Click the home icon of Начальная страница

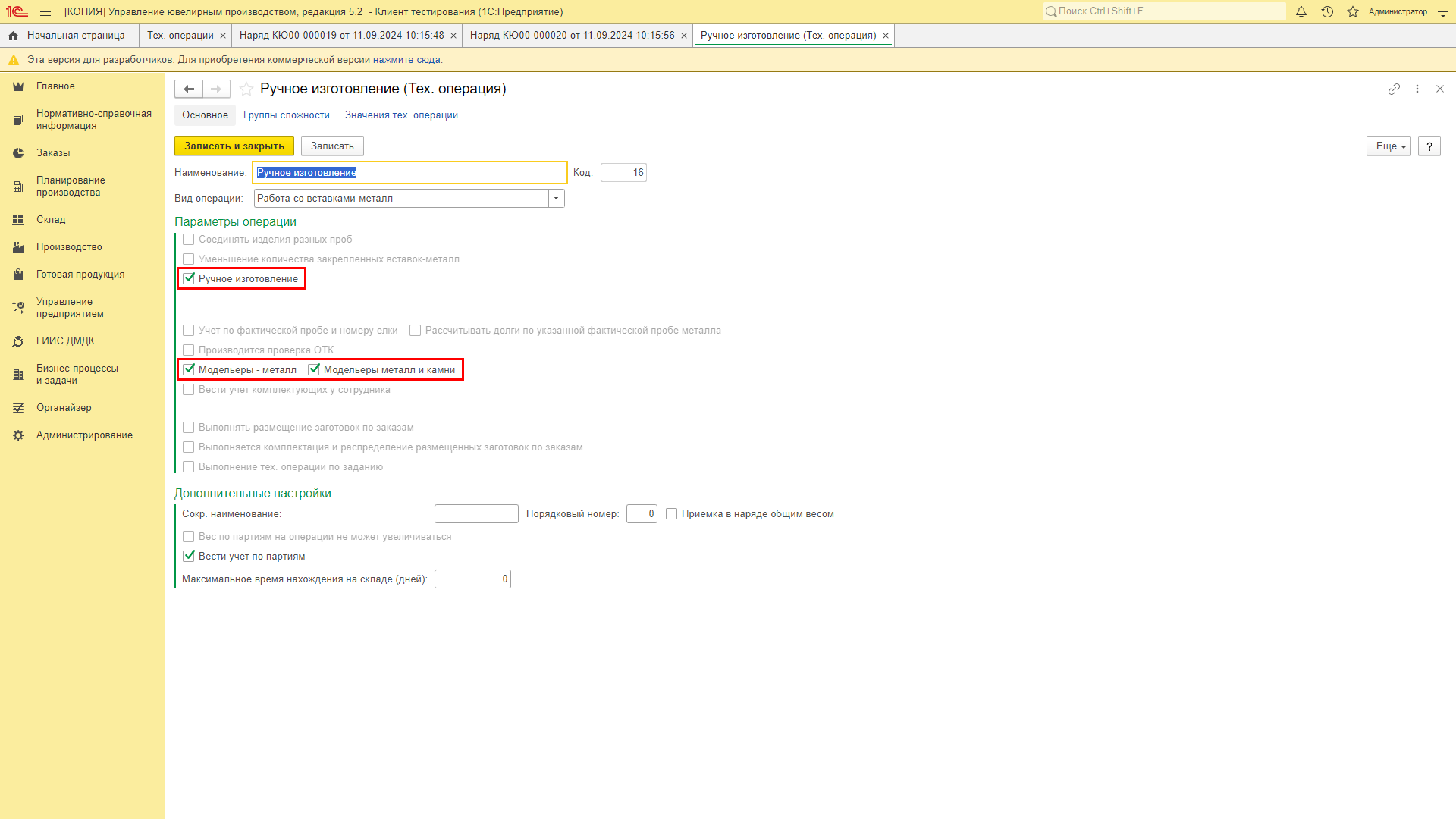pyautogui.click(x=14, y=36)
